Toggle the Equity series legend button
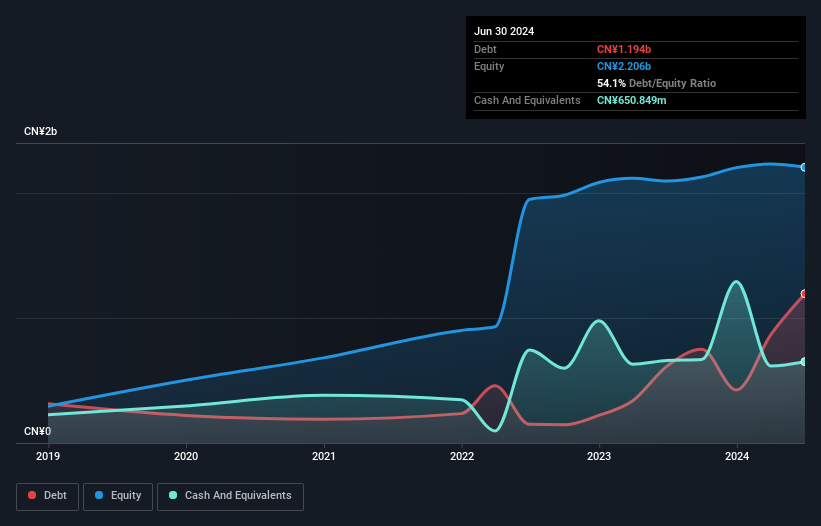821x526 pixels. pos(118,496)
